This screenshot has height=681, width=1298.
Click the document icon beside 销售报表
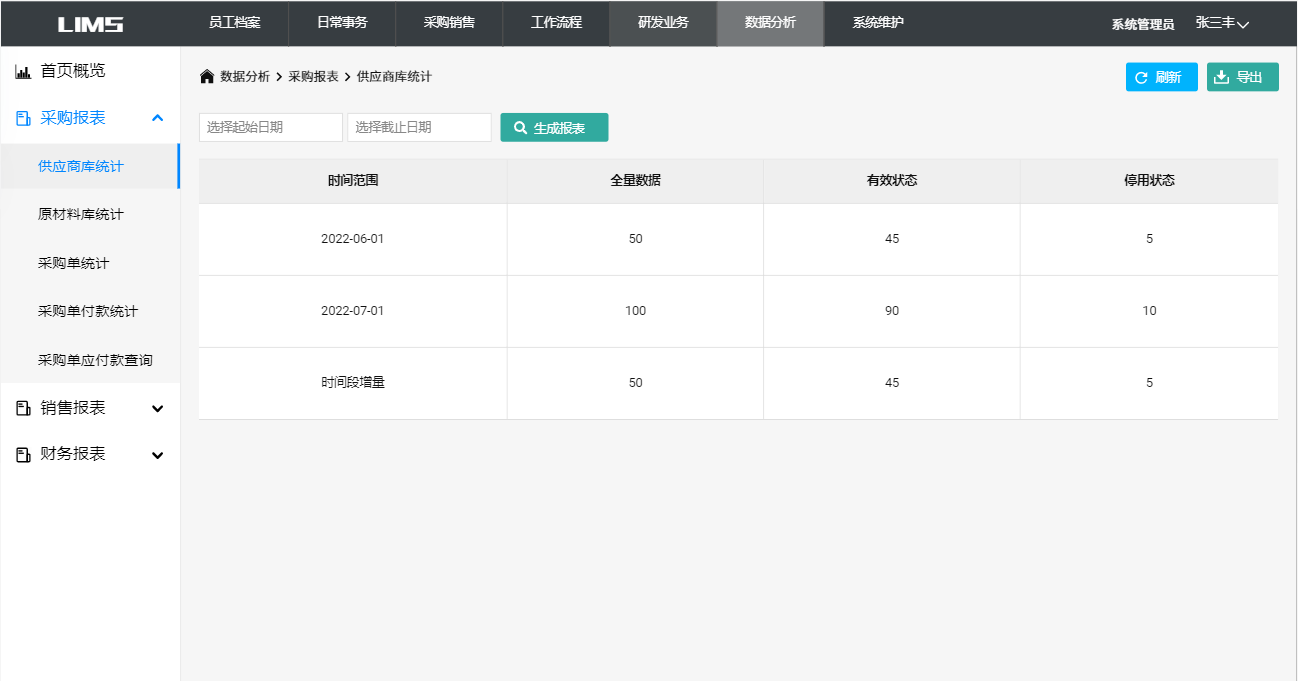[23, 408]
